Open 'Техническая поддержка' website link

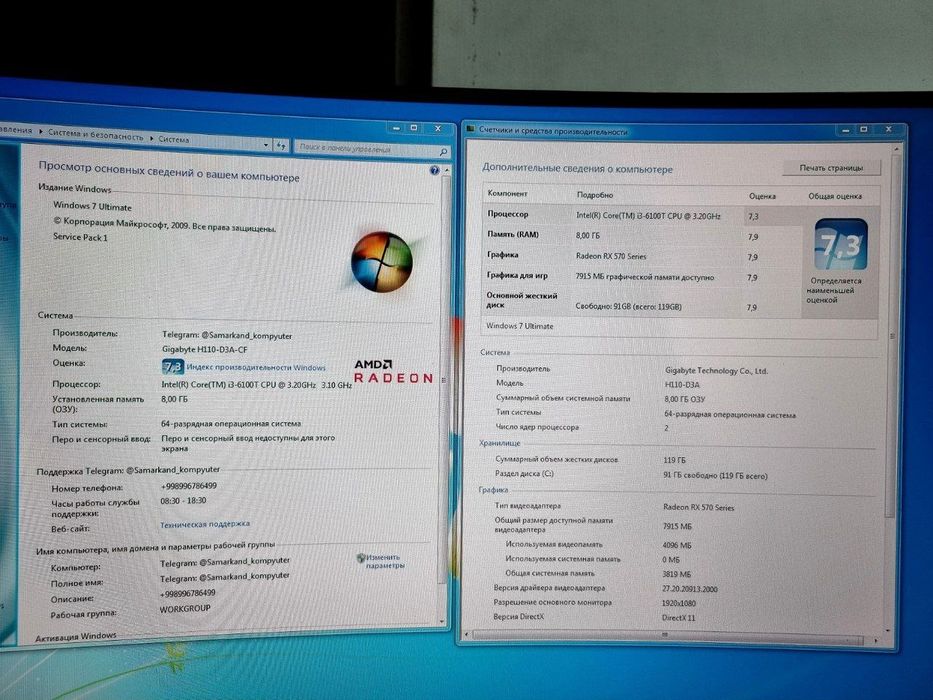click(205, 524)
